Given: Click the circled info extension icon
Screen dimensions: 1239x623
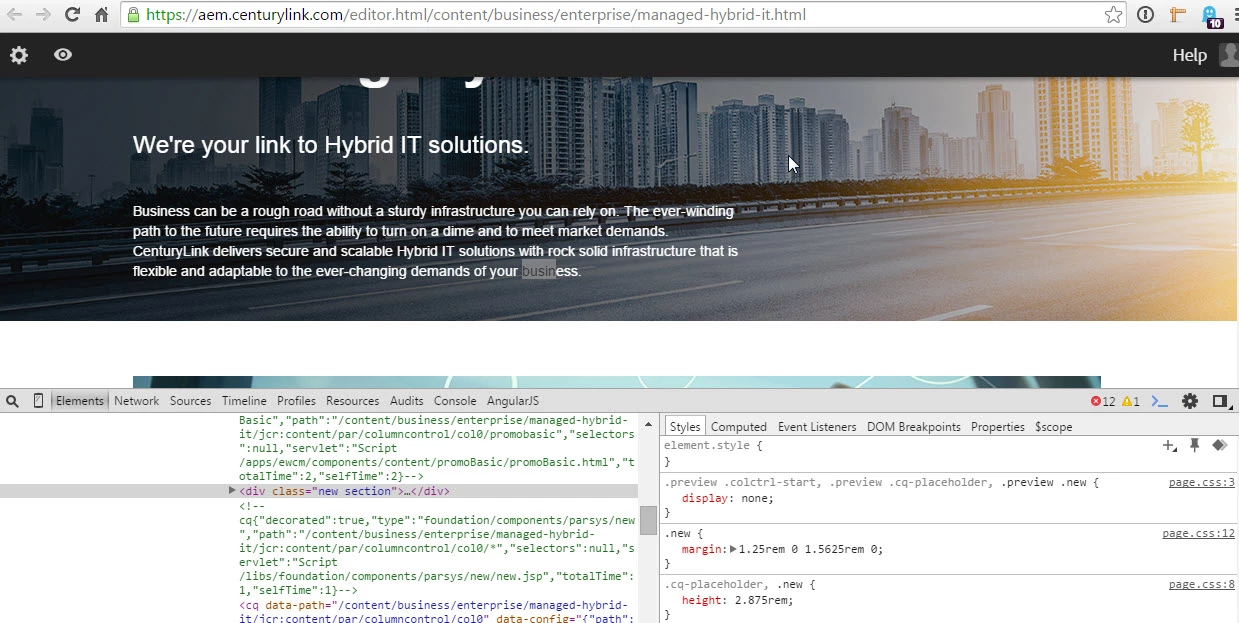Looking at the screenshot, I should click(1146, 15).
